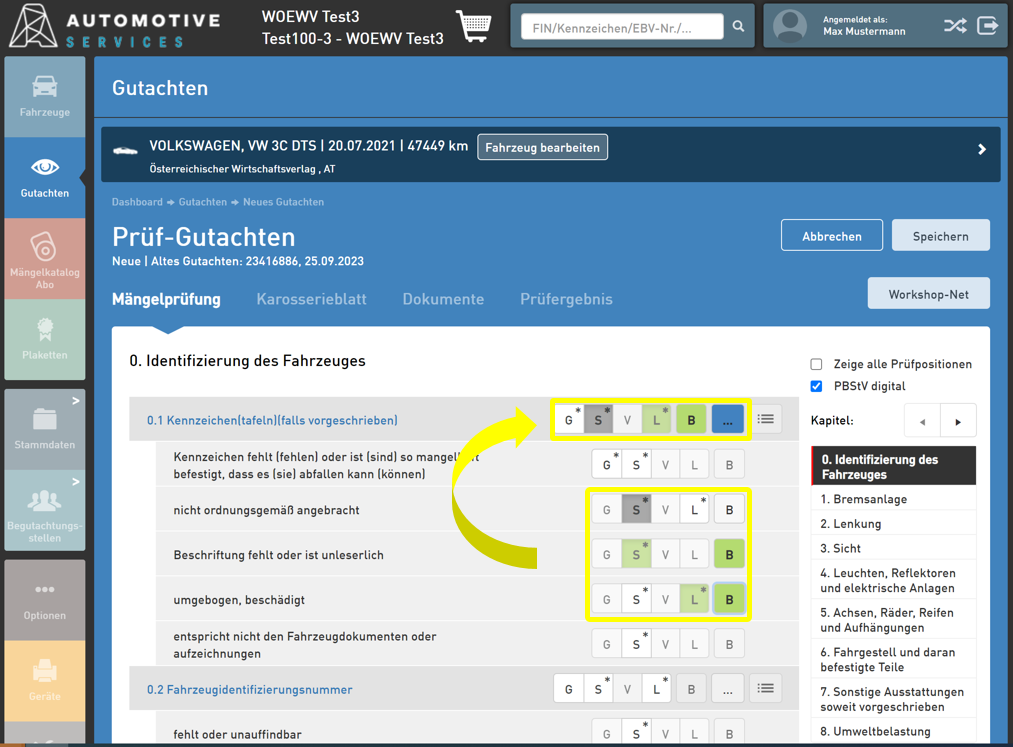This screenshot has width=1013, height=747.
Task: Open Fahrzeuge in the sidebar
Action: point(45,97)
